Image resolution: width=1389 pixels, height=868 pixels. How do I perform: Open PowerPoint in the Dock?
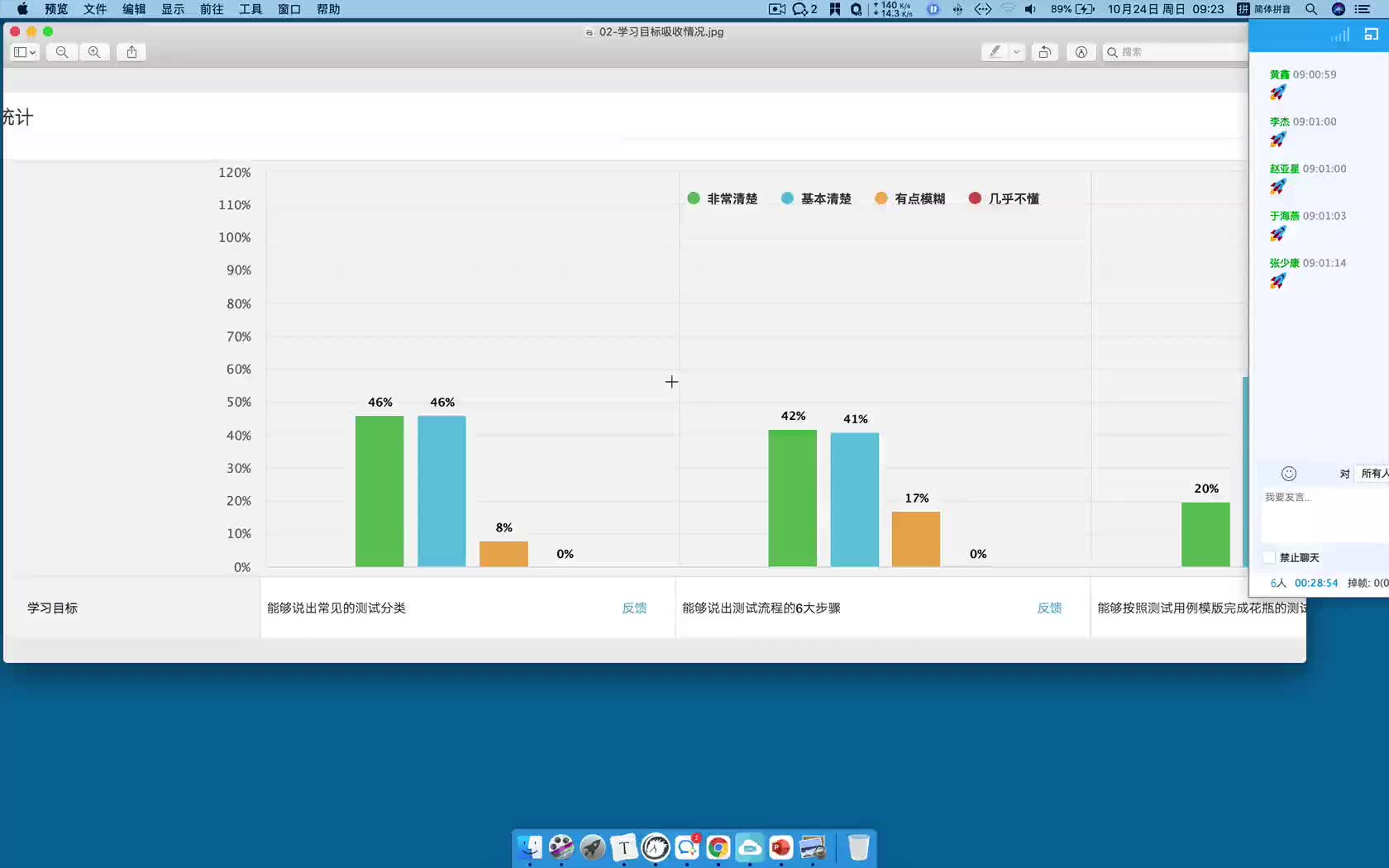tap(781, 847)
